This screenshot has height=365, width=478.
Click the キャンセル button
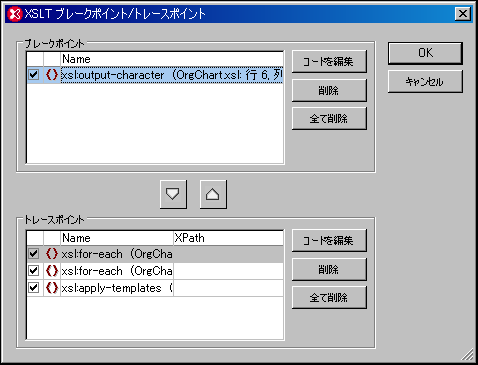(425, 81)
